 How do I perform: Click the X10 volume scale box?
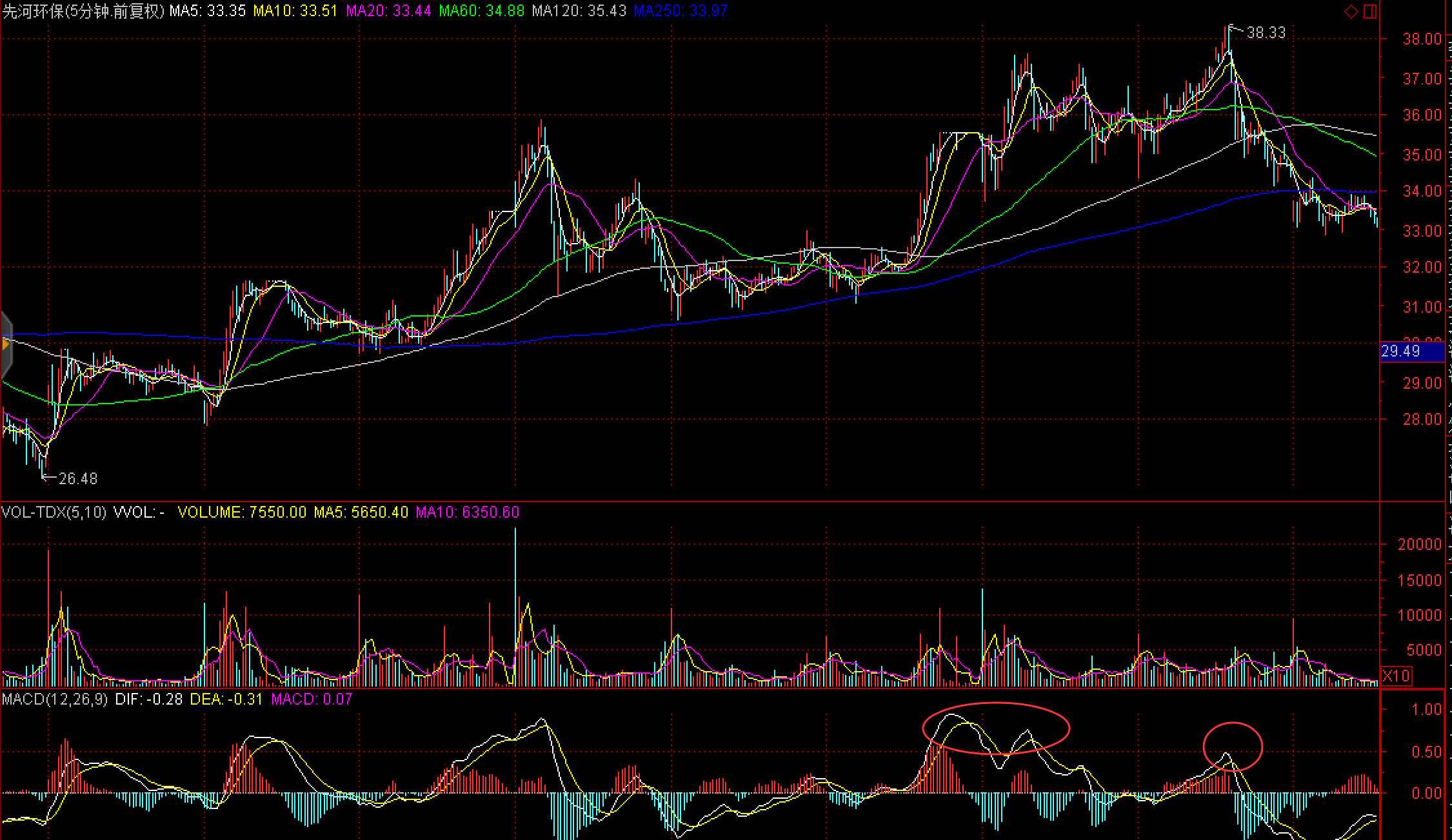tap(1396, 676)
